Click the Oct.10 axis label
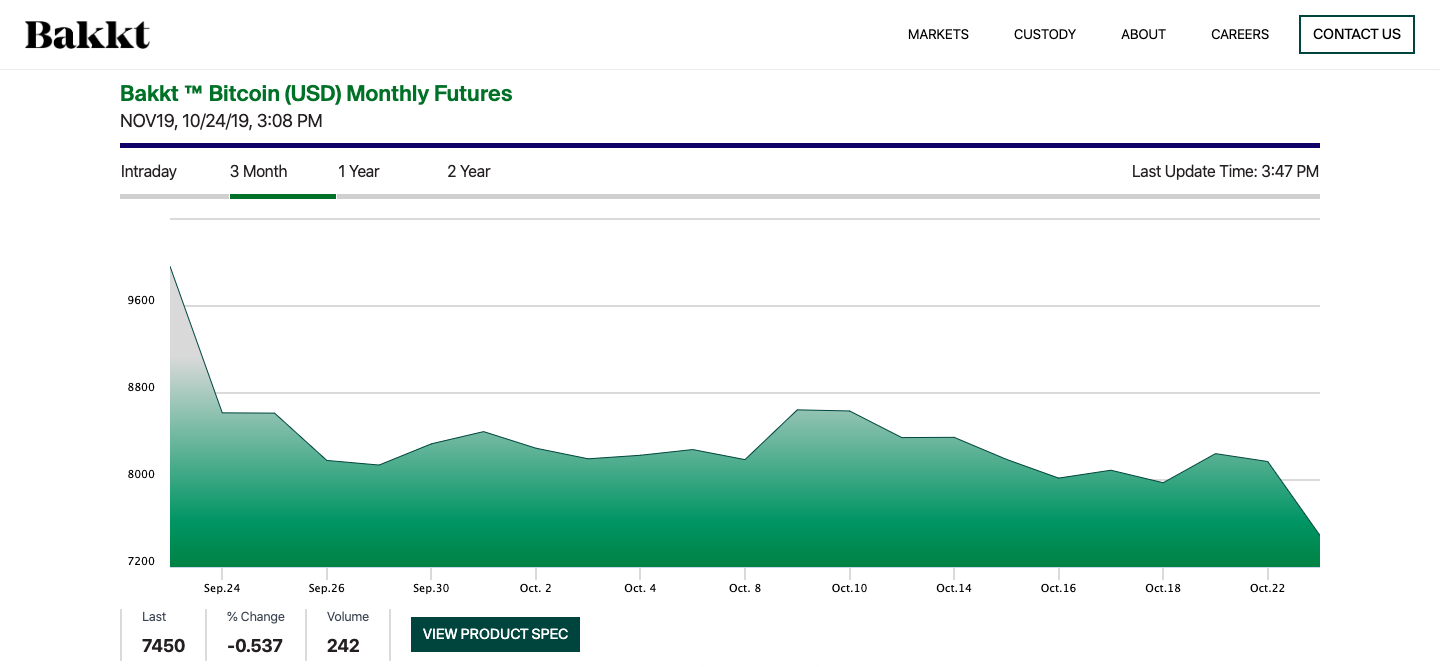 pos(849,588)
